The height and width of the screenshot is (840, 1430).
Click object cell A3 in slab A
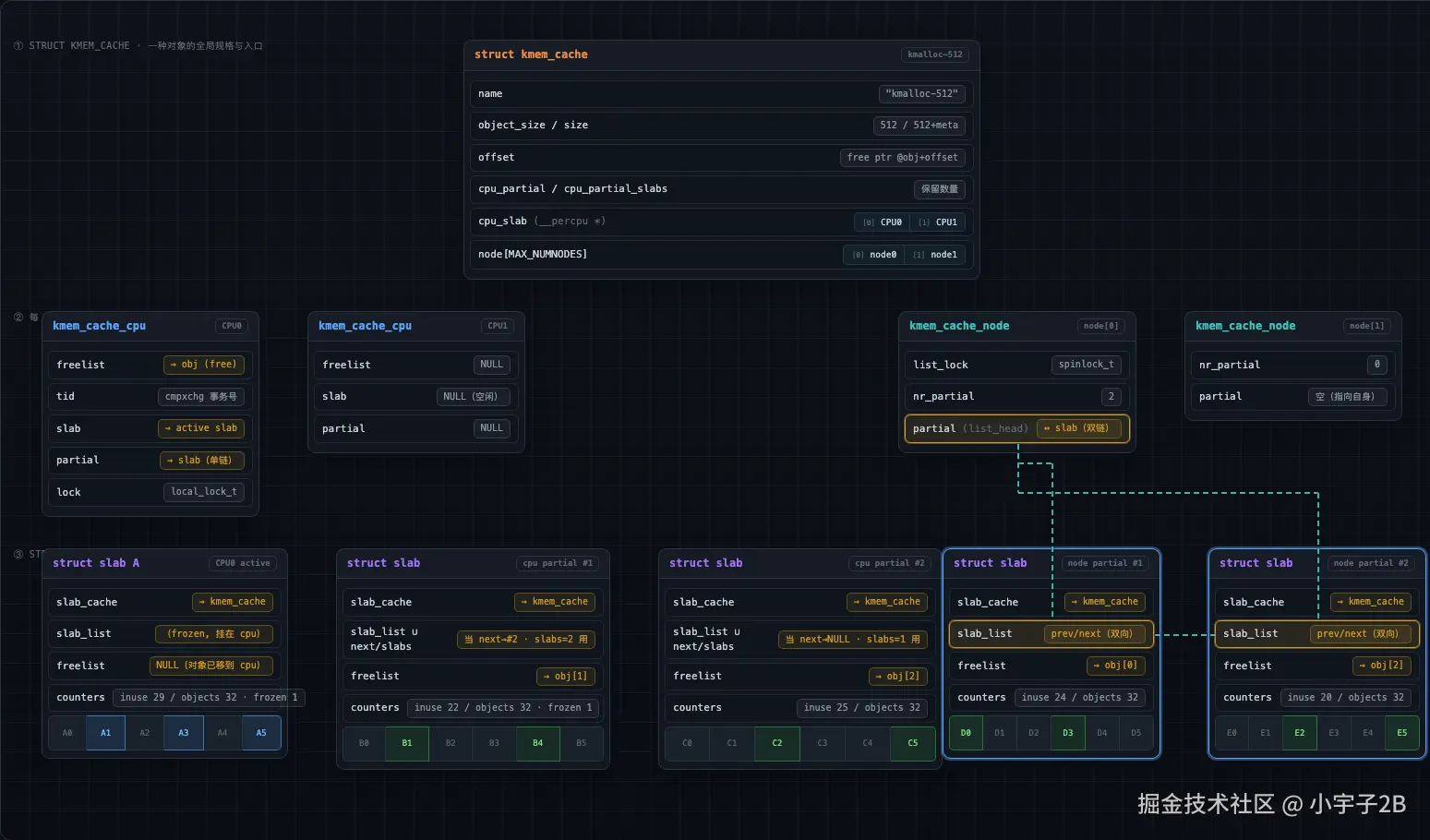pos(184,733)
